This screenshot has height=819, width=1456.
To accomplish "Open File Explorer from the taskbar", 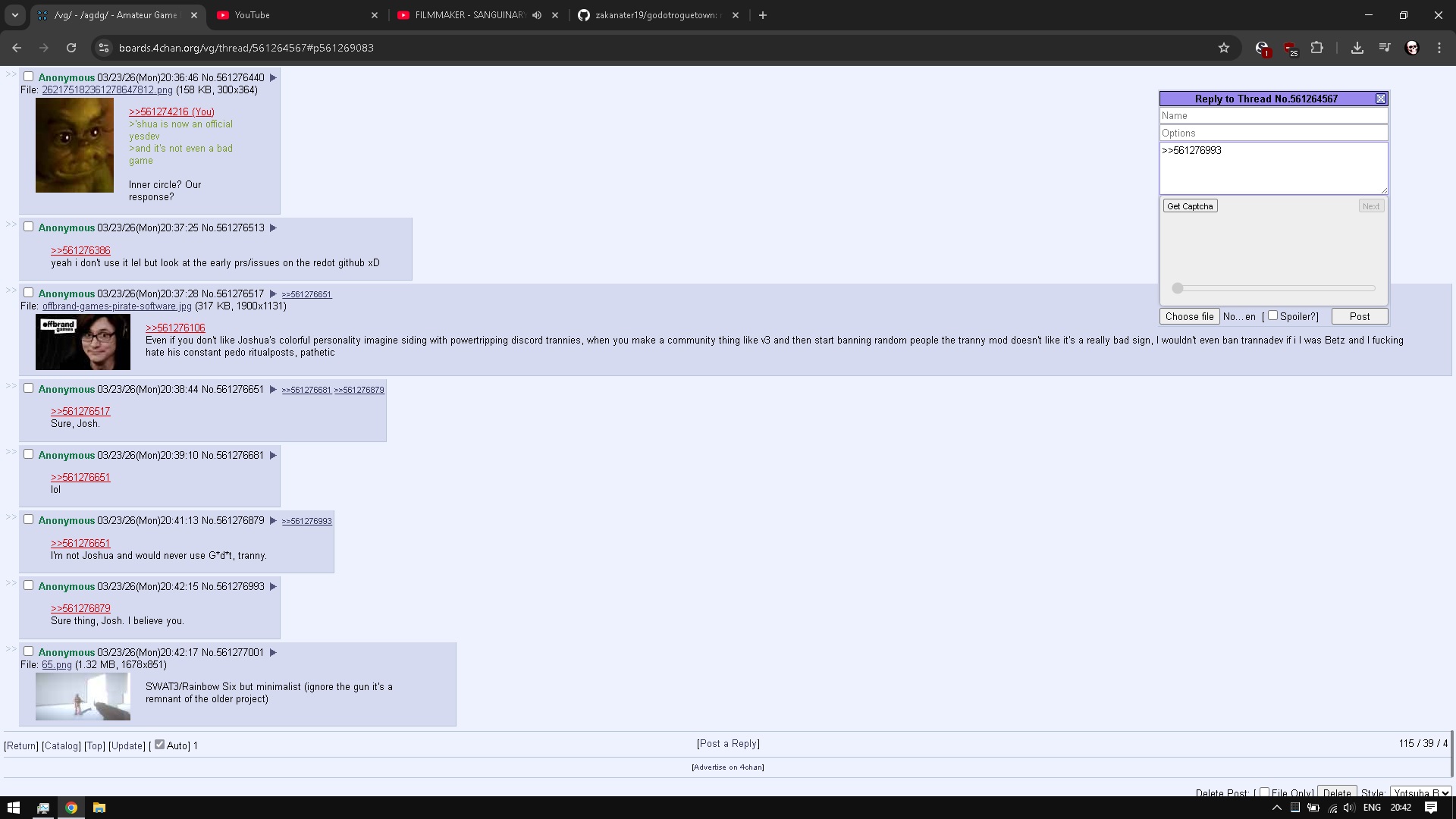I will pyautogui.click(x=99, y=808).
